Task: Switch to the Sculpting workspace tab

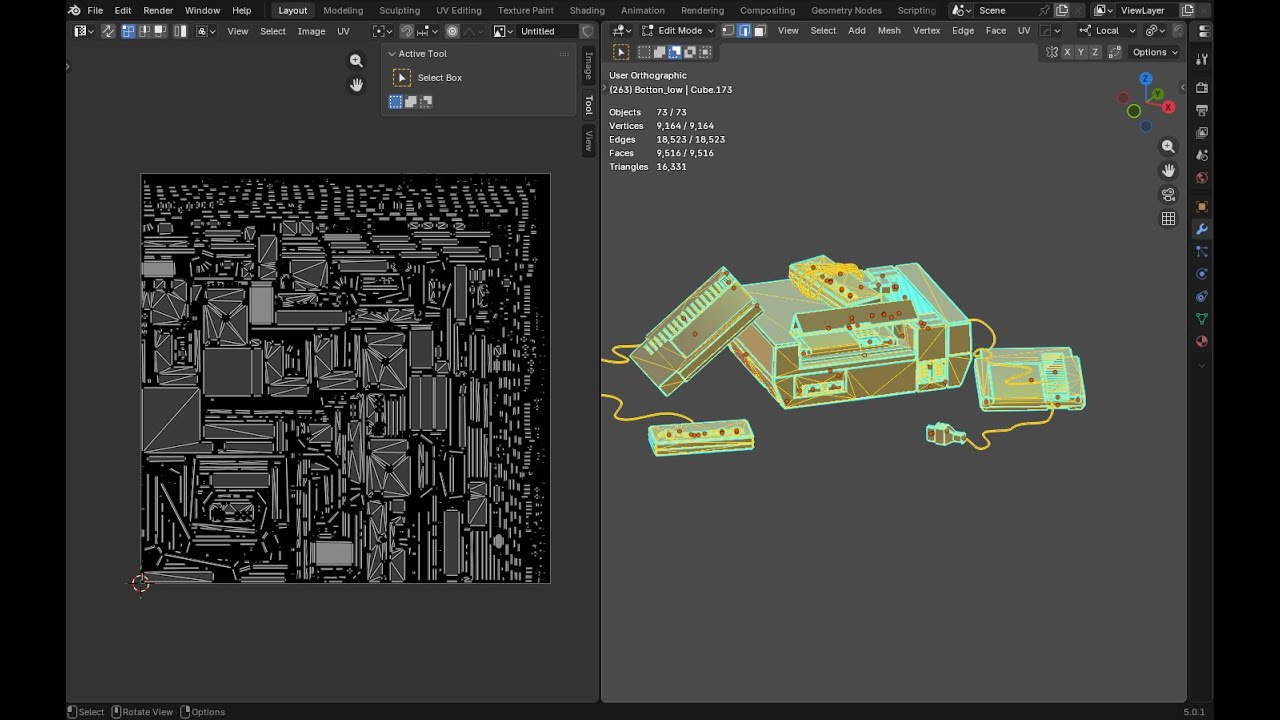Action: coord(399,10)
